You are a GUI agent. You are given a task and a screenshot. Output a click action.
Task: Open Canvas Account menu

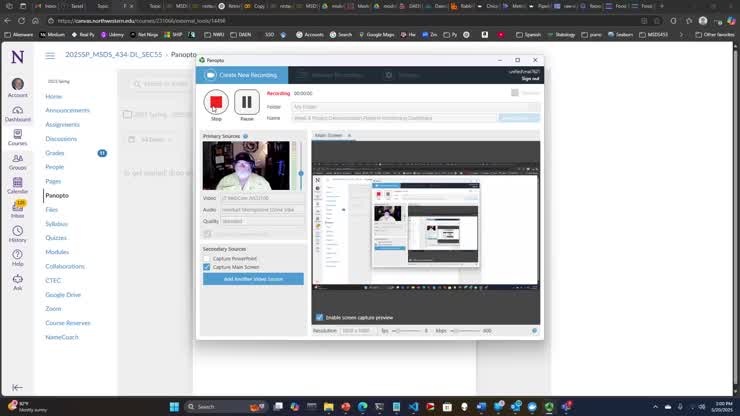[x=17, y=88]
